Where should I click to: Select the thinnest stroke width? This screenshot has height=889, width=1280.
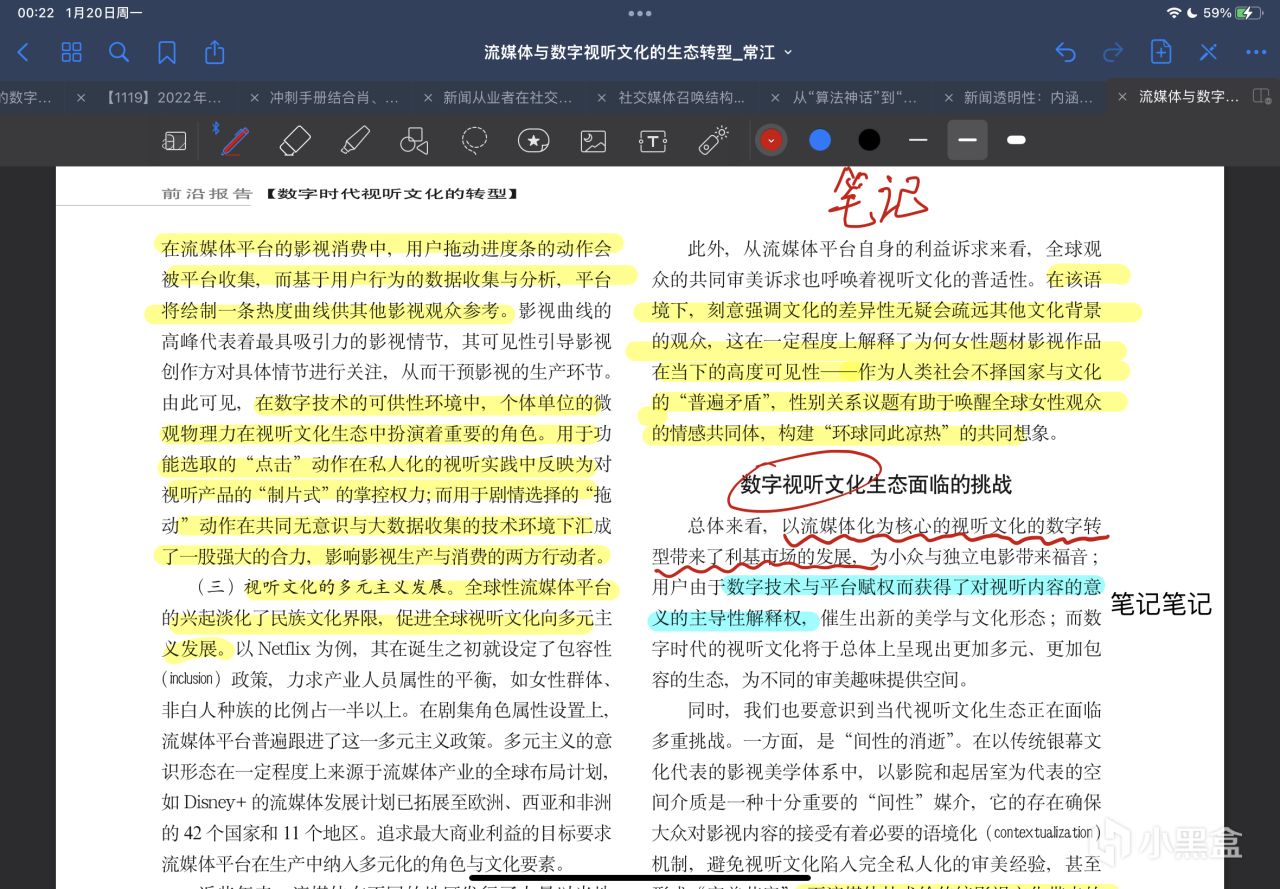918,140
